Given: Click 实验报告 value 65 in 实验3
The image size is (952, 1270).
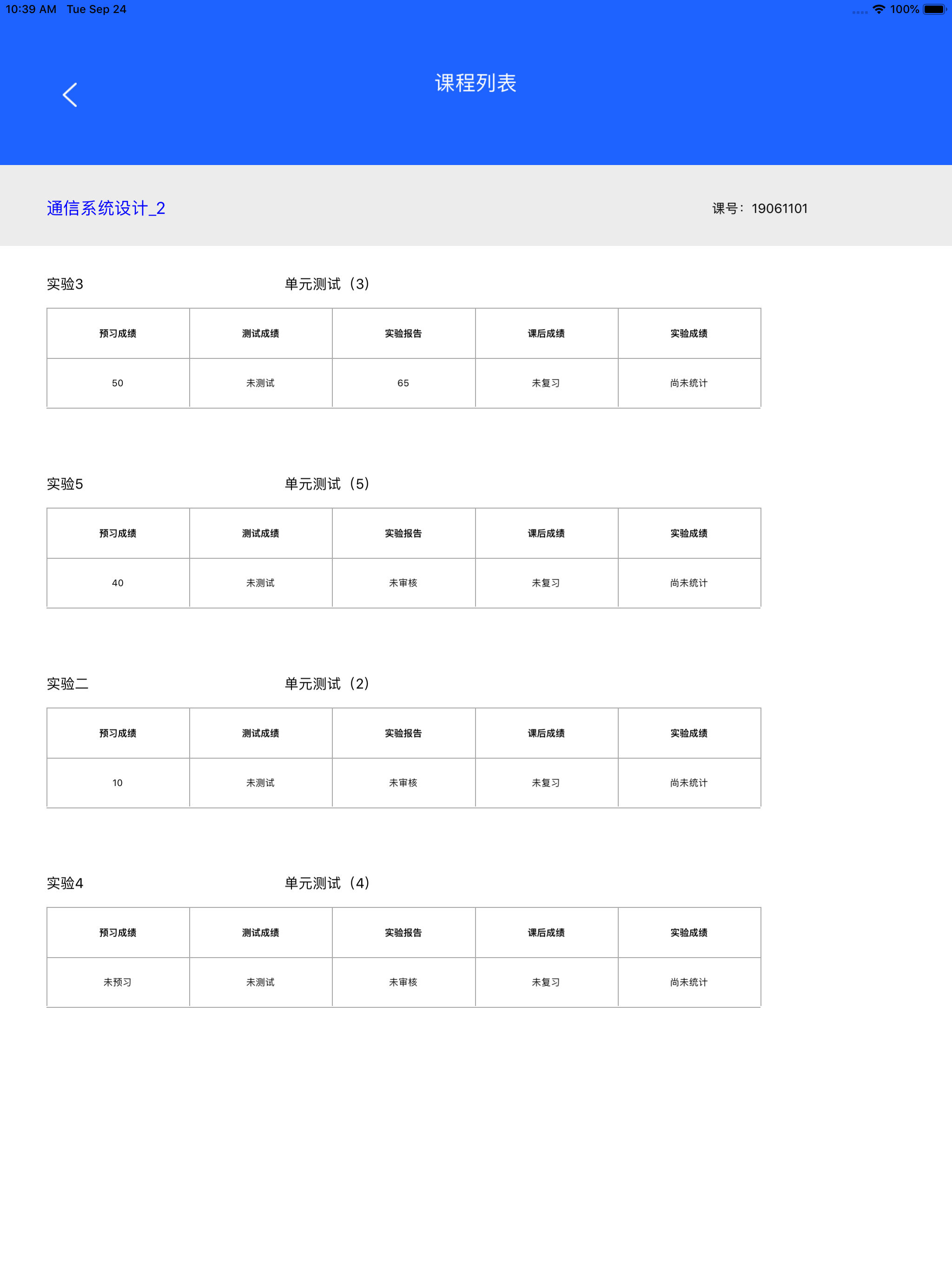Looking at the screenshot, I should click(403, 383).
